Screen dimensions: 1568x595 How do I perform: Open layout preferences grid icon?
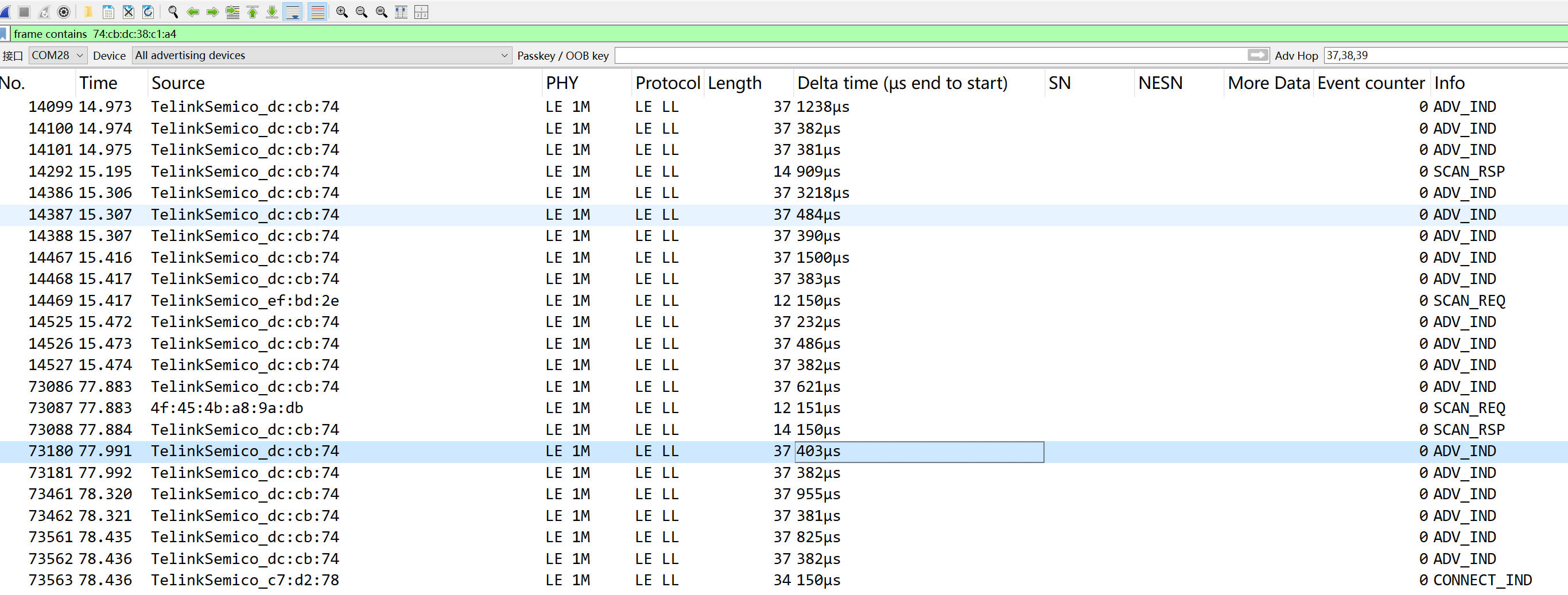421,11
